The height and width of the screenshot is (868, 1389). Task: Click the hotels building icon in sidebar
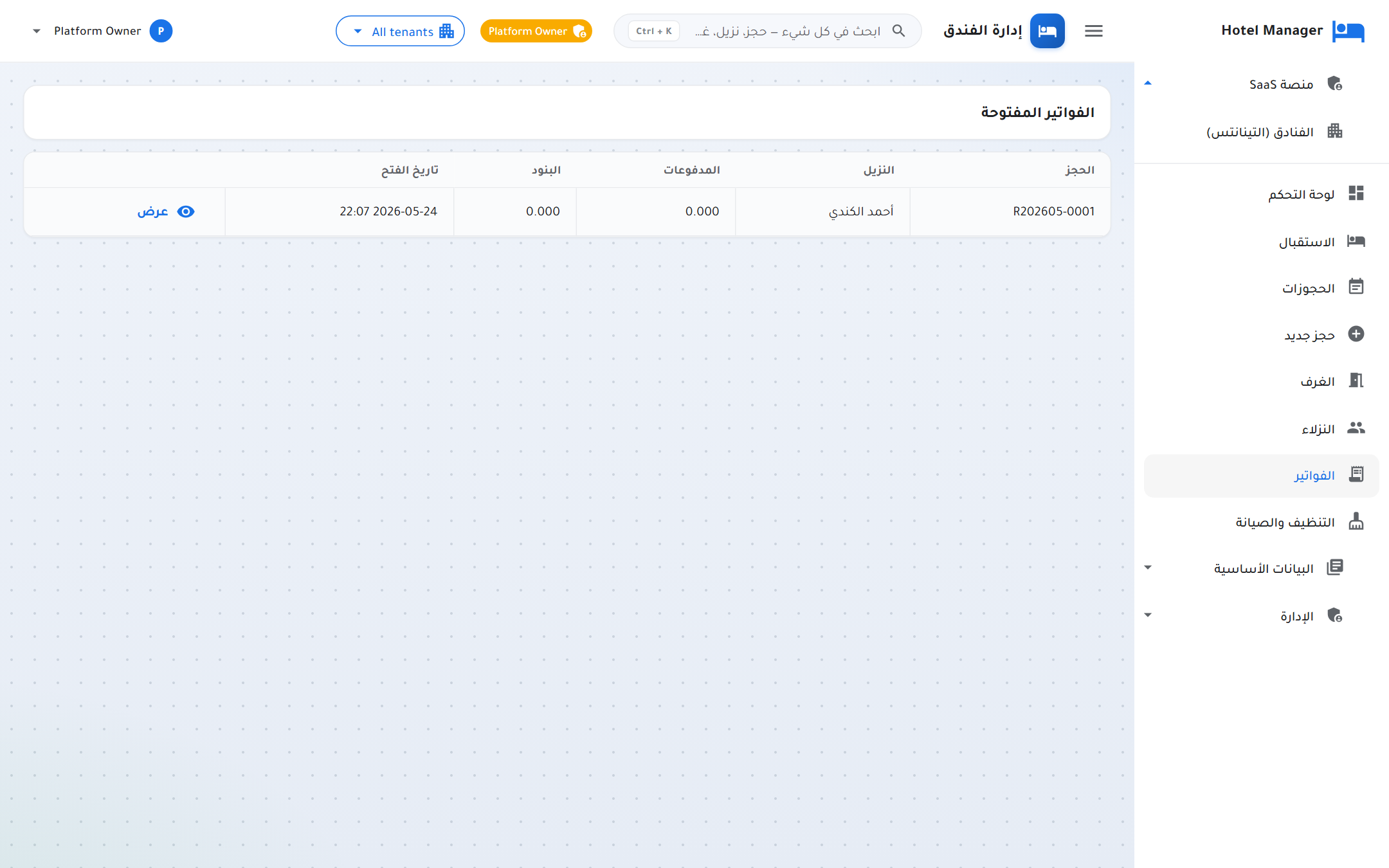tap(1334, 131)
